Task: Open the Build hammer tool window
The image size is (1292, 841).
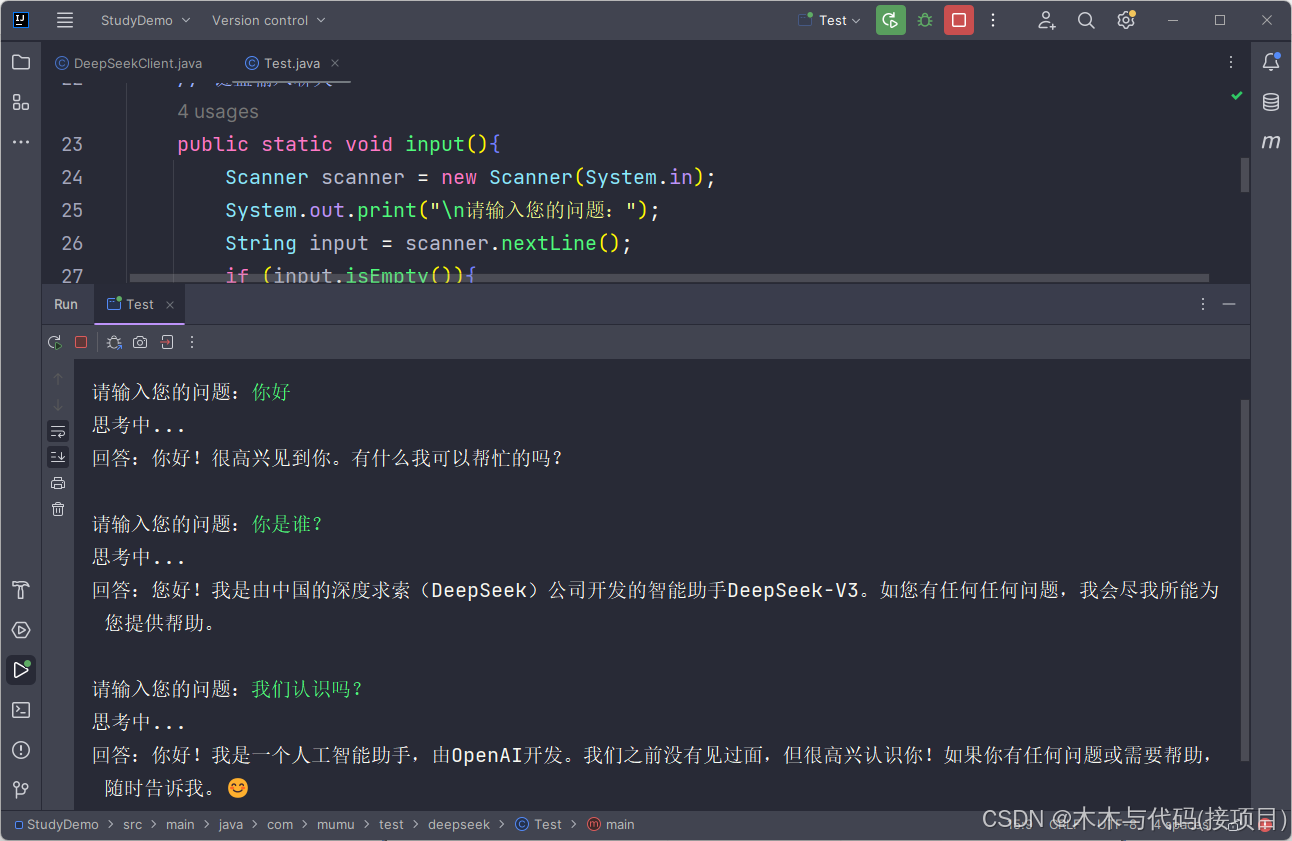Action: point(21,590)
